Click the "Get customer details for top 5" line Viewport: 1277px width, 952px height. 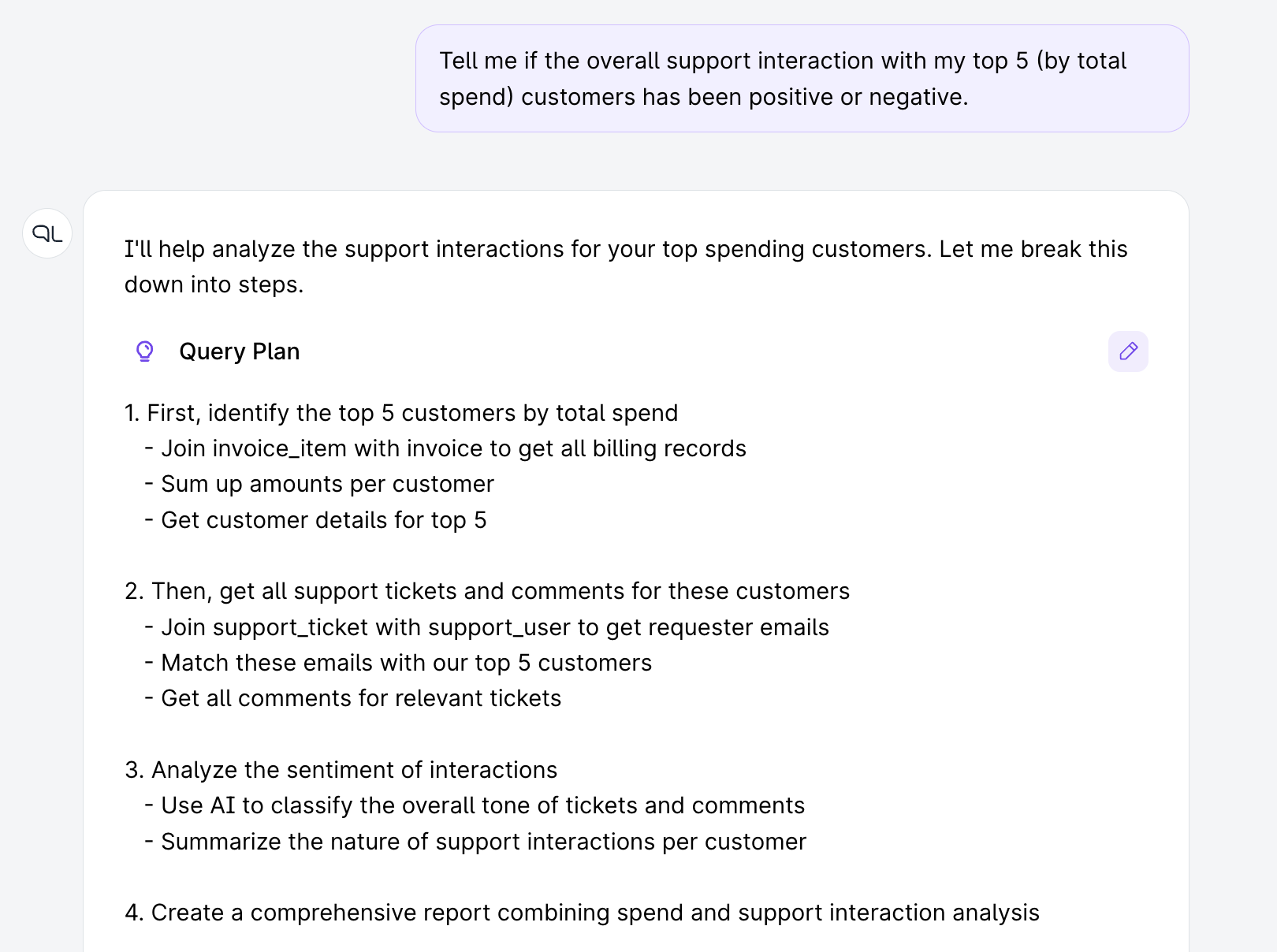(323, 520)
